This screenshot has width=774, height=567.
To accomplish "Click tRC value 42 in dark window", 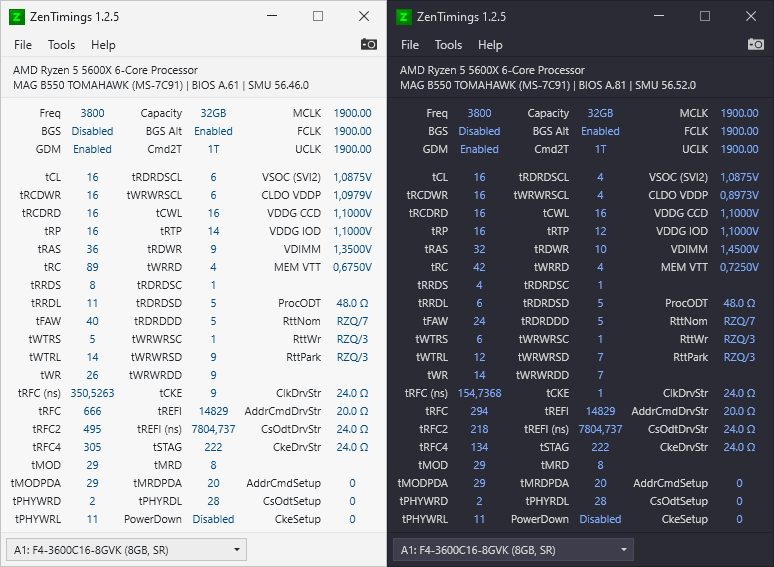I will tap(479, 267).
